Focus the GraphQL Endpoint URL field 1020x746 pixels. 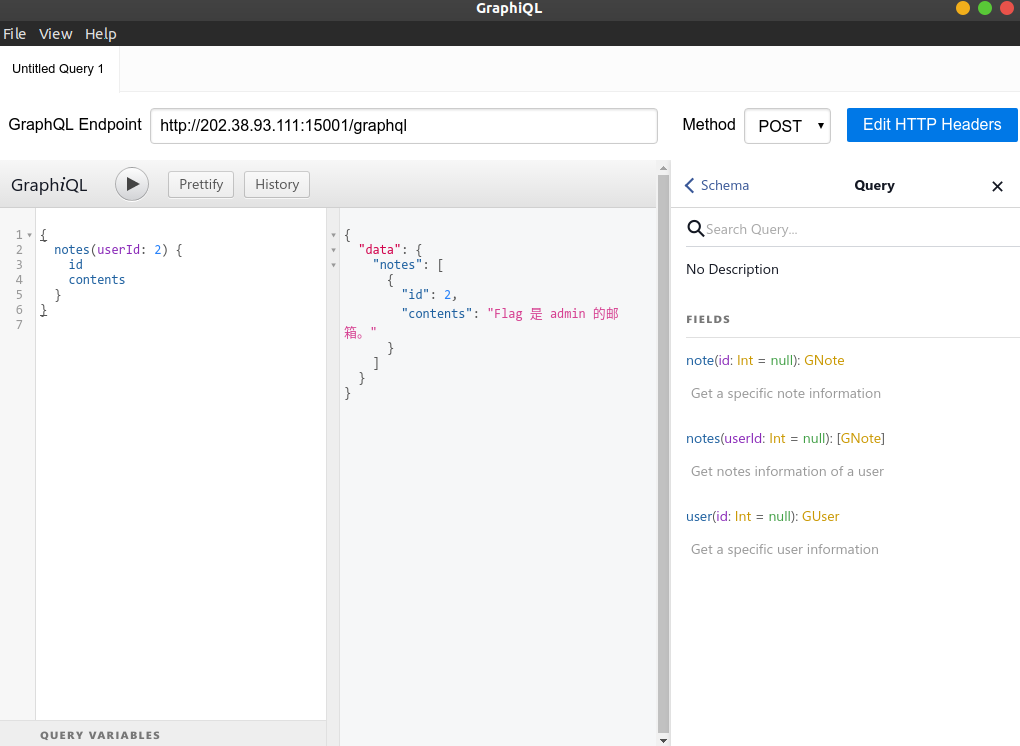coord(403,126)
